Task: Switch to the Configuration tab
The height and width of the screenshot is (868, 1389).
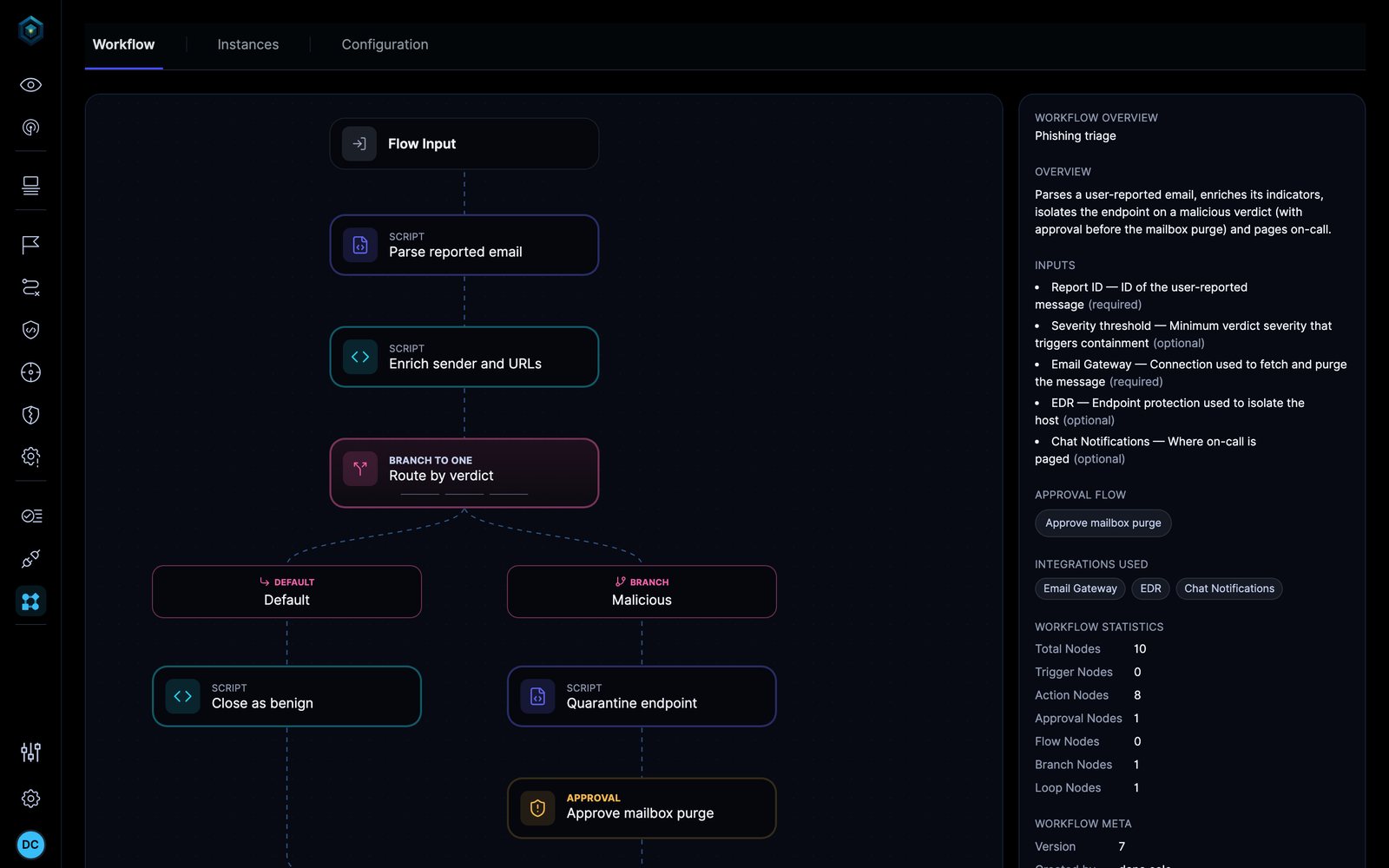Action: point(385,44)
